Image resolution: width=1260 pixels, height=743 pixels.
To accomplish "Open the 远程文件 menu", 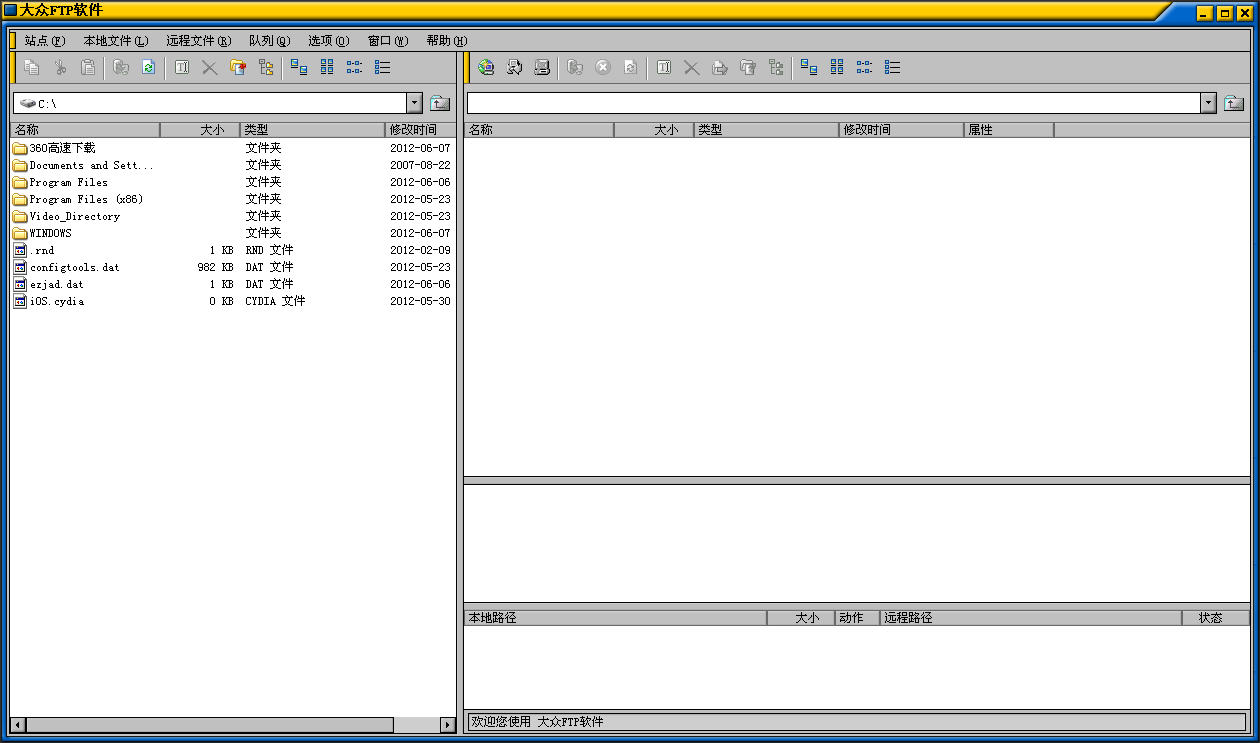I will tap(199, 41).
